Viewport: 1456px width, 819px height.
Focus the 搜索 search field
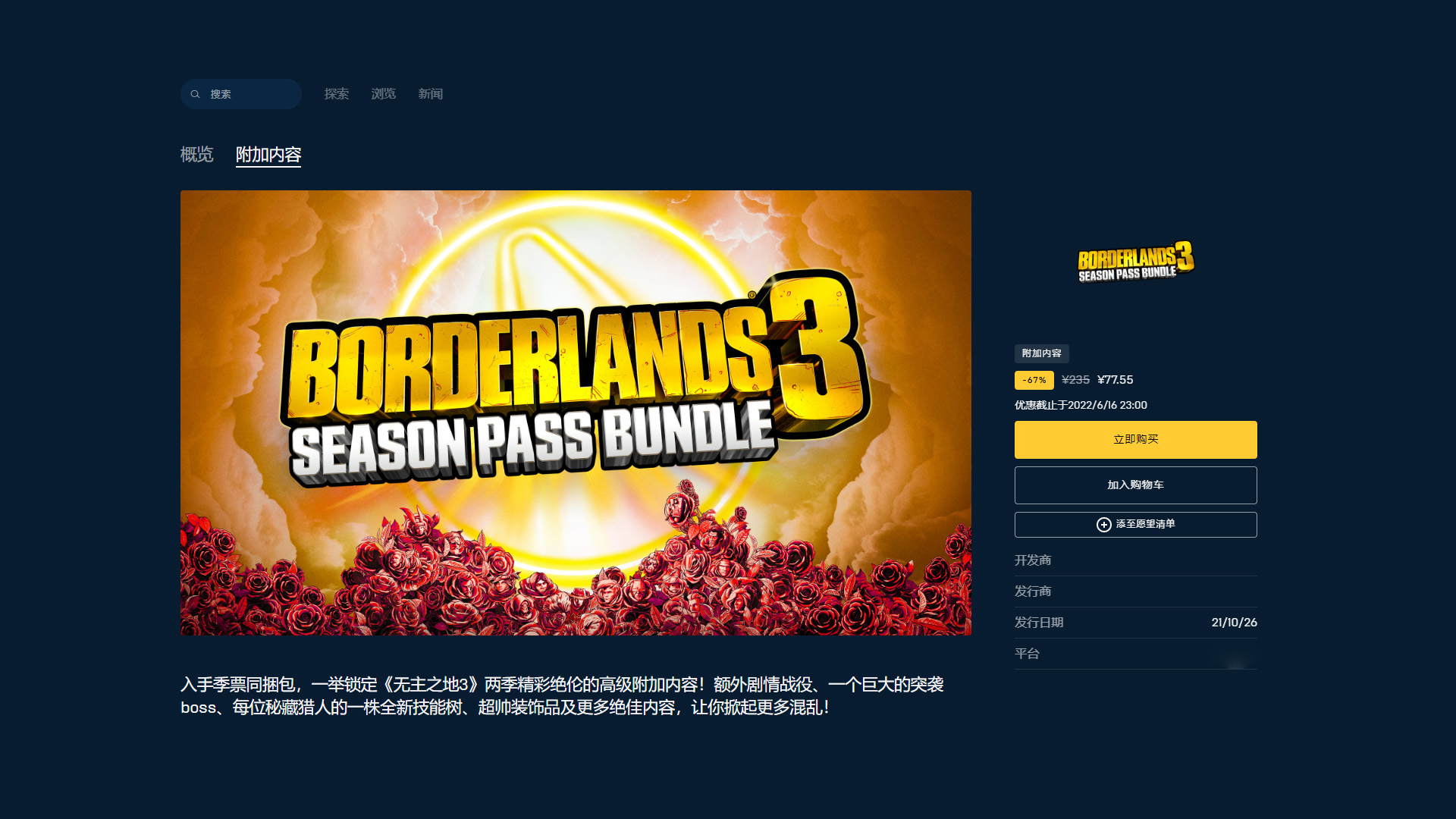point(241,94)
